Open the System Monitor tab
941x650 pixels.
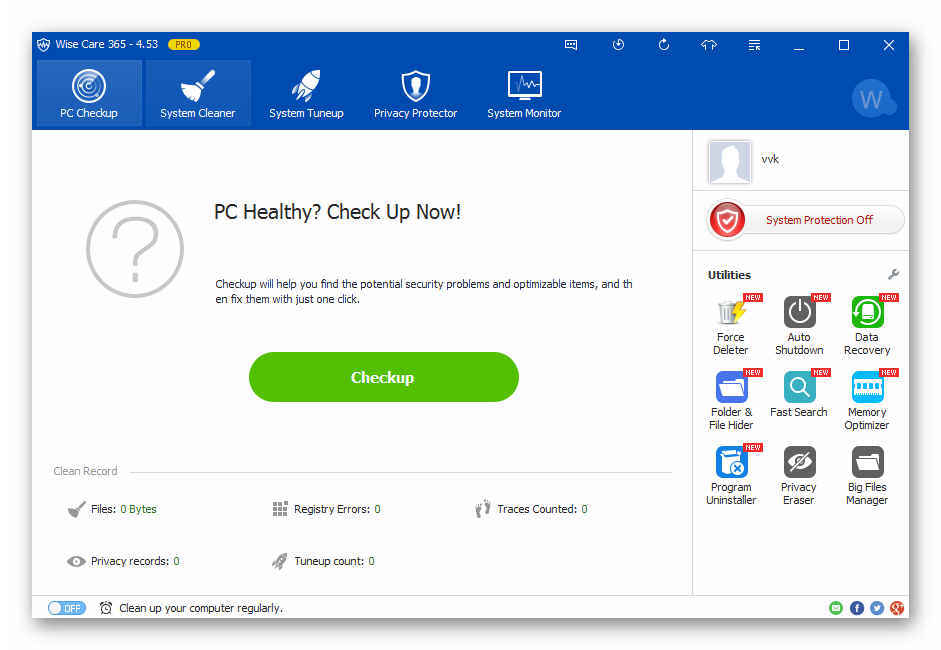point(524,93)
